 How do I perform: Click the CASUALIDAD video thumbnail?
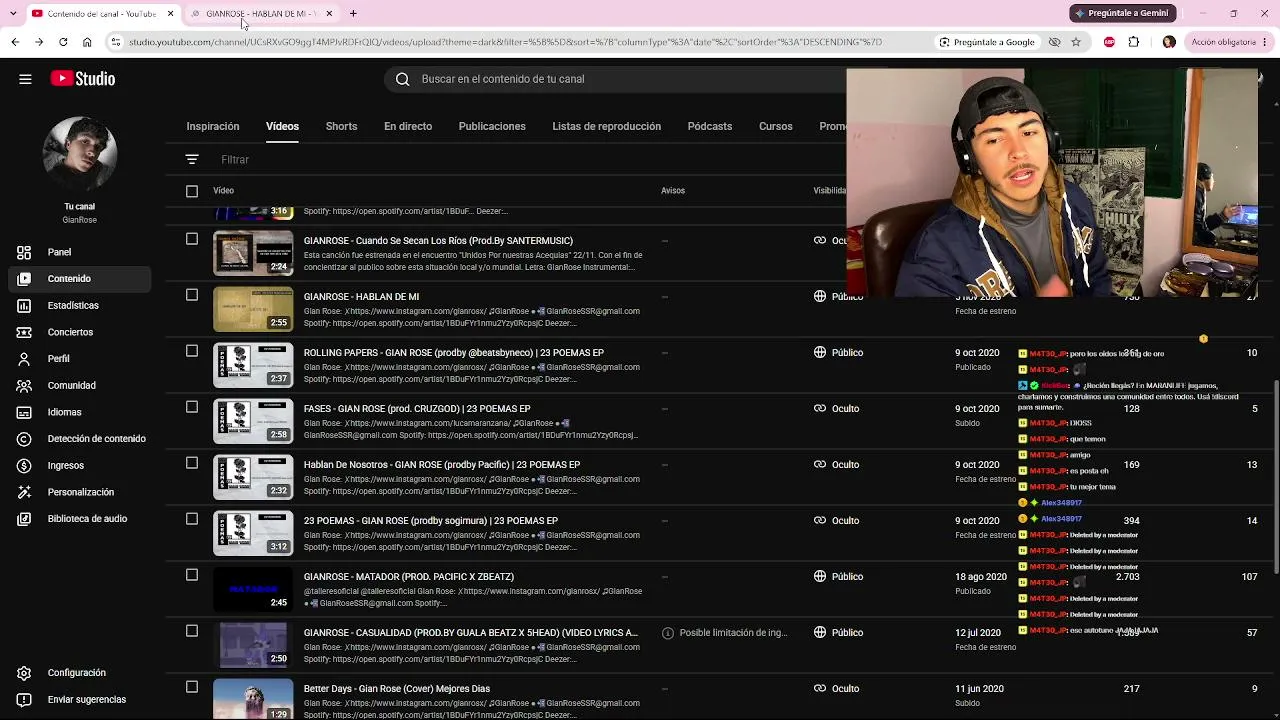pos(253,645)
